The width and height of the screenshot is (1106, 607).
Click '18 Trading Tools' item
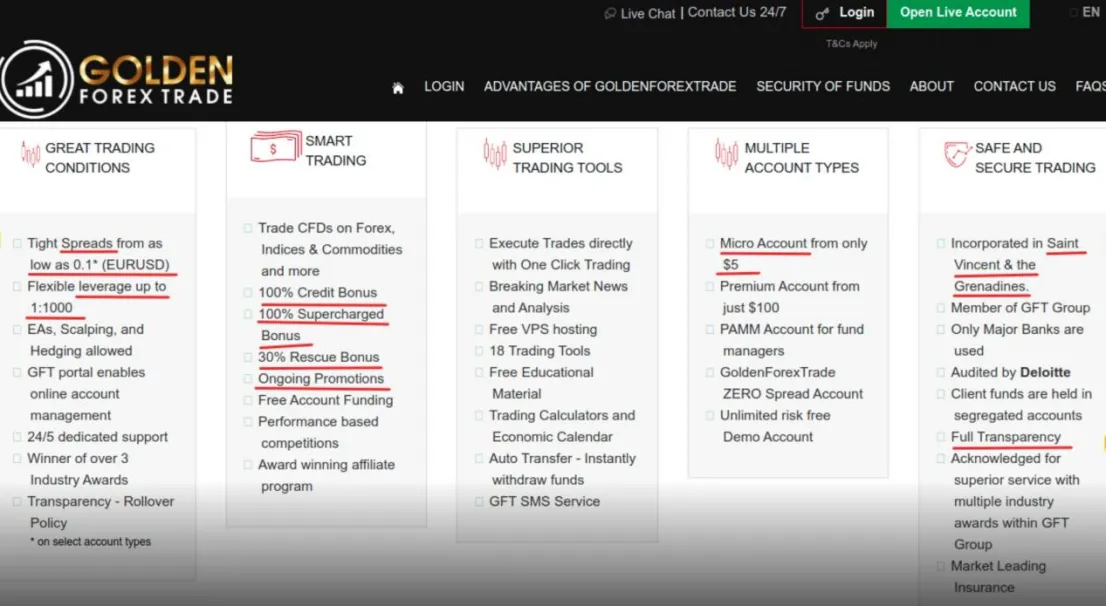tap(540, 351)
